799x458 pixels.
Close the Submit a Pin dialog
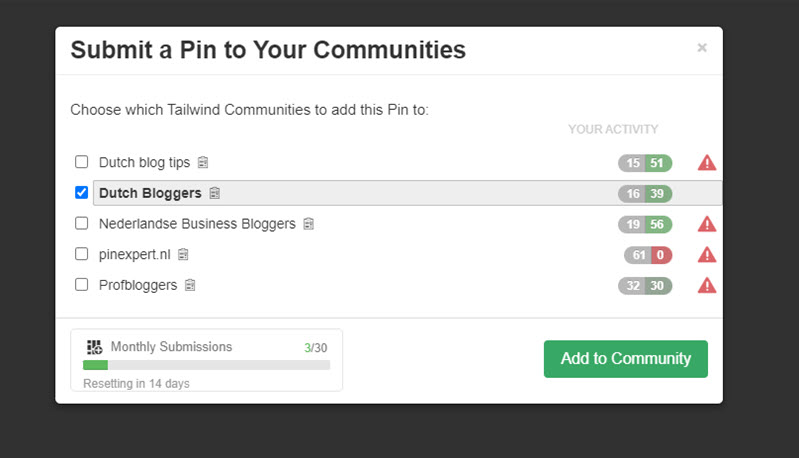[702, 48]
